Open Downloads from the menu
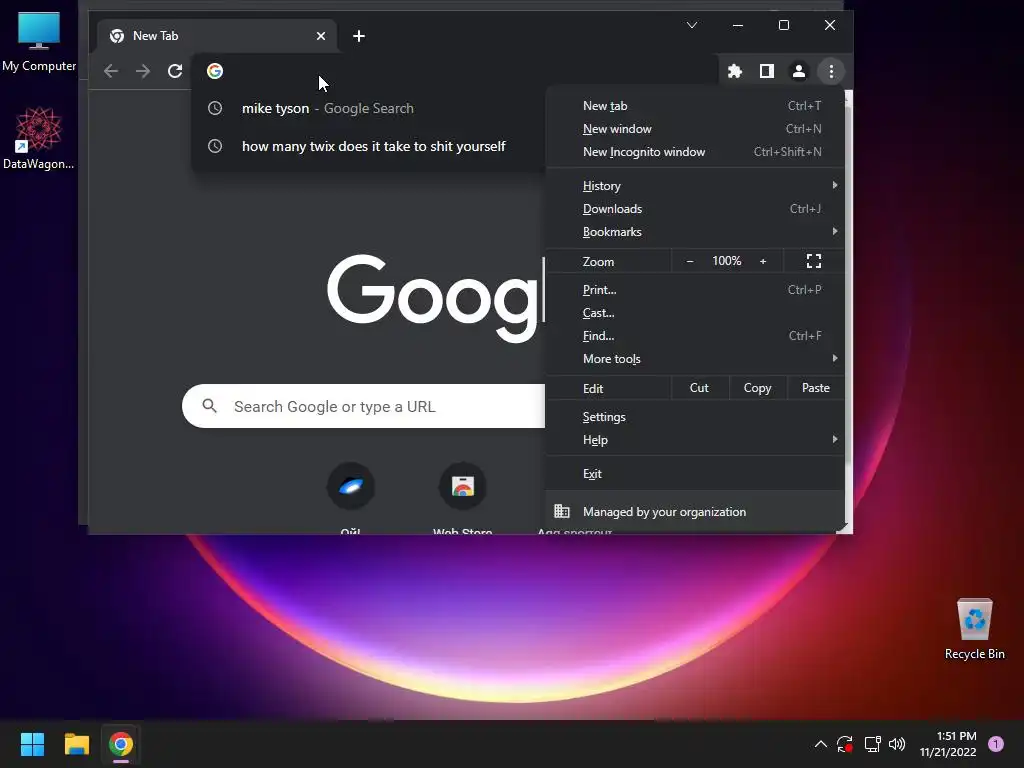This screenshot has width=1024, height=768. pos(695,209)
